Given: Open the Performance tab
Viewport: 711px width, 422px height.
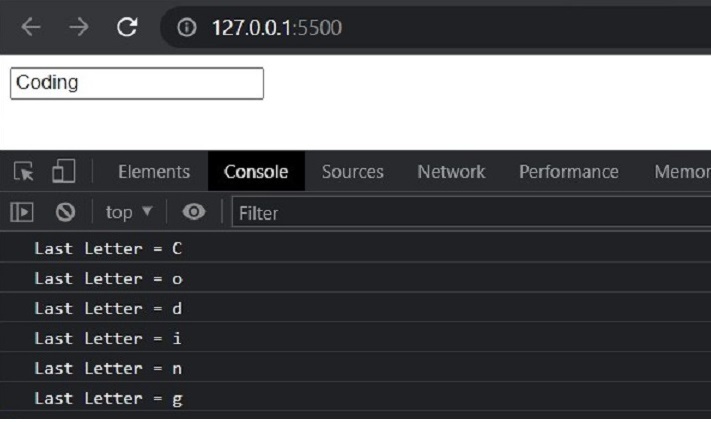Looking at the screenshot, I should pos(568,172).
